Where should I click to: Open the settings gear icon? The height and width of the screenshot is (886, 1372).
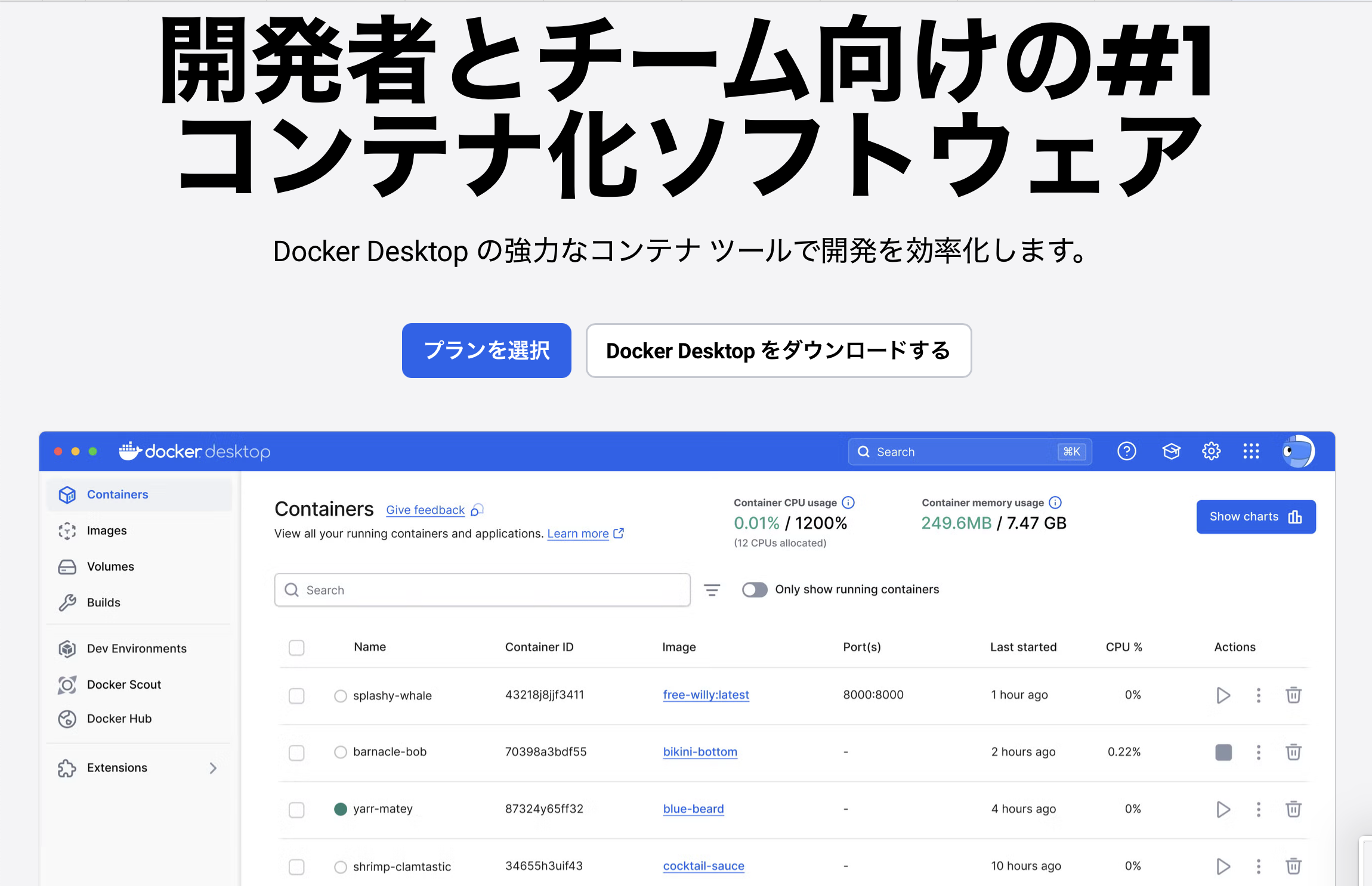1211,451
